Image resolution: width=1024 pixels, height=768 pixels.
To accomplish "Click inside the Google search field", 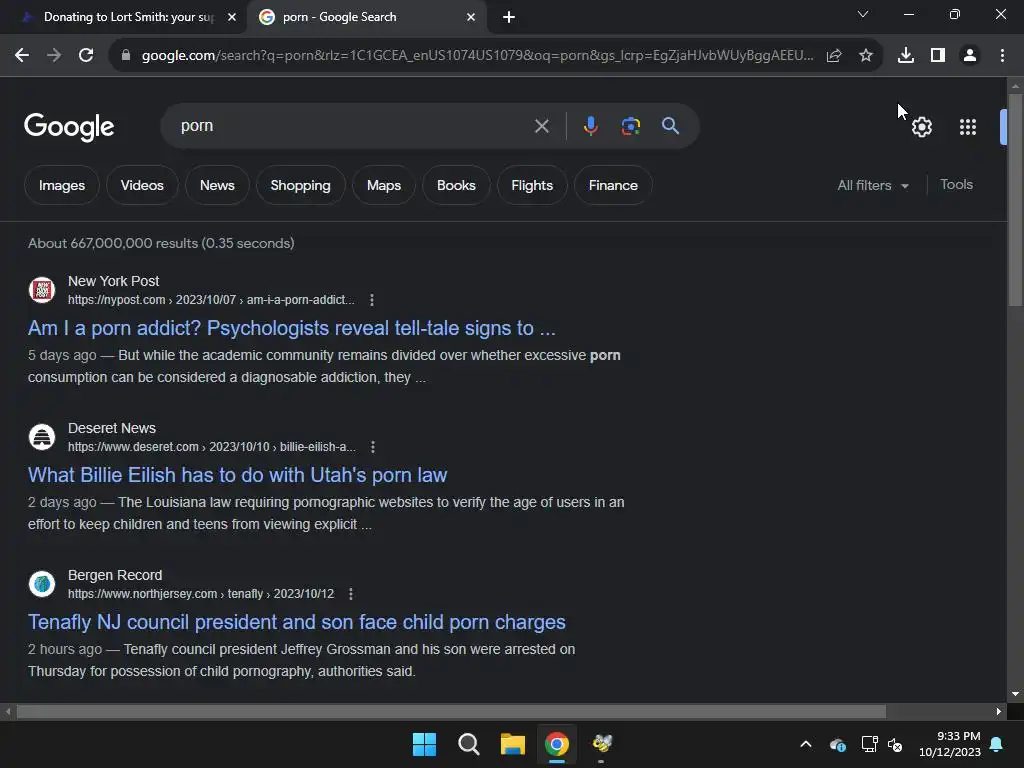I will pyautogui.click(x=353, y=126).
